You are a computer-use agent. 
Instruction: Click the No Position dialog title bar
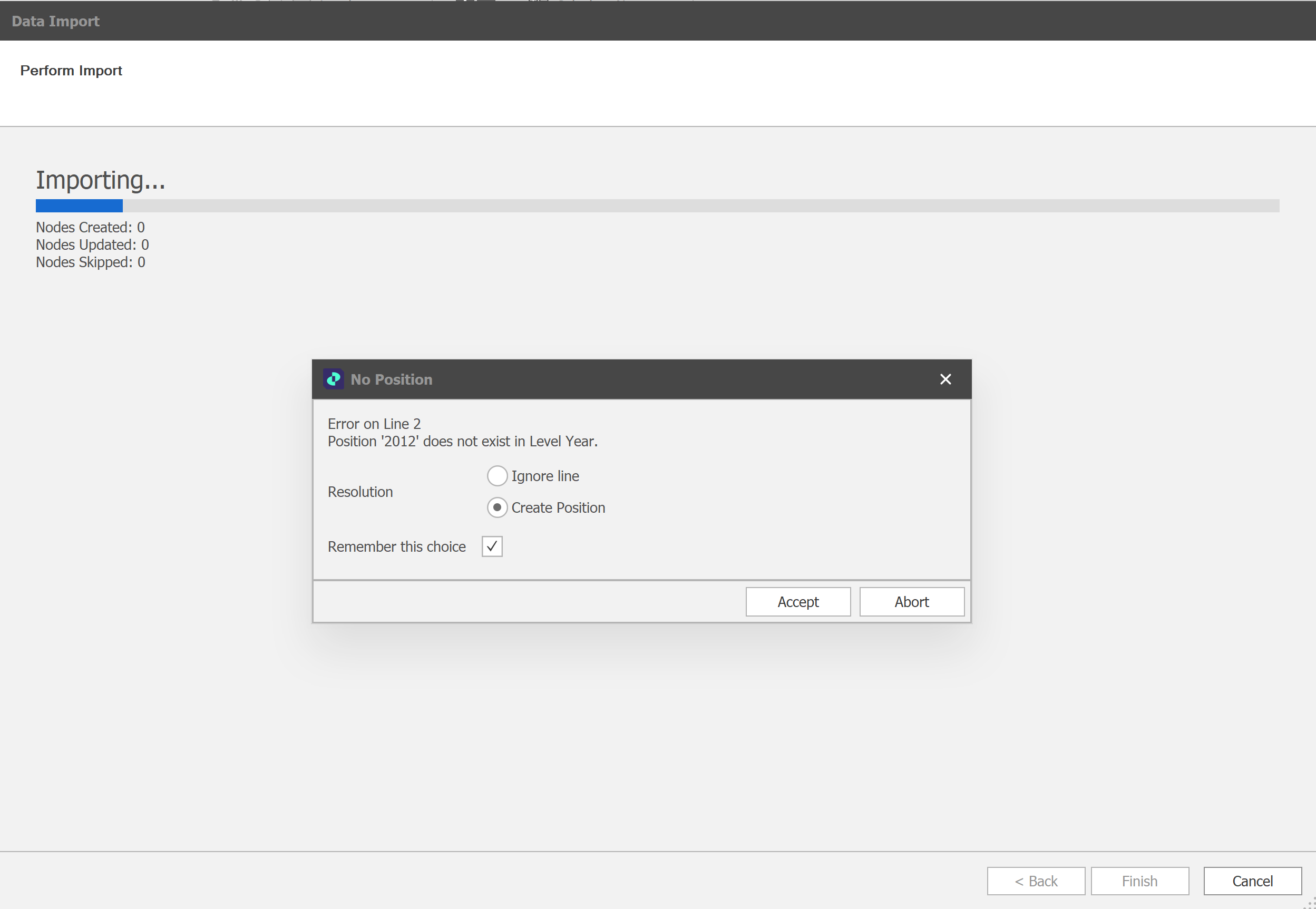[627, 379]
